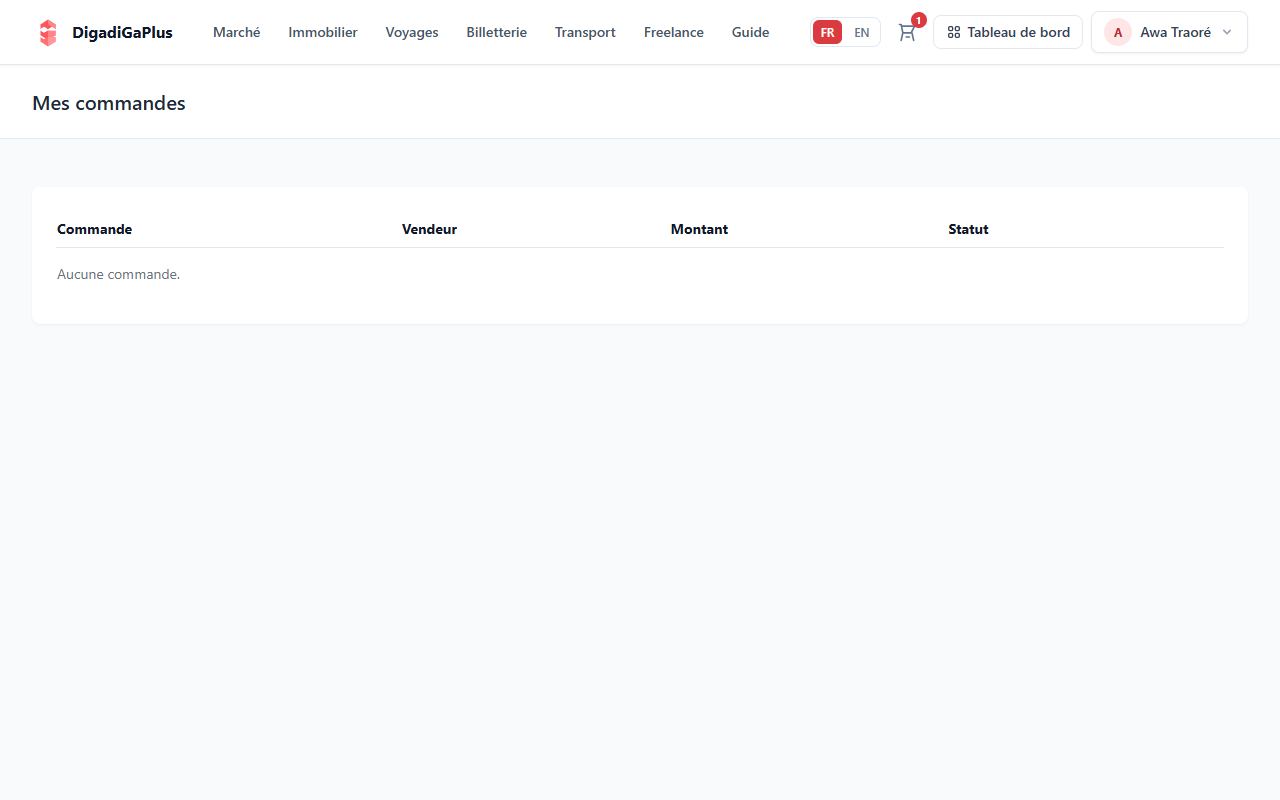Open the Freelance section
The image size is (1280, 800).
(674, 32)
